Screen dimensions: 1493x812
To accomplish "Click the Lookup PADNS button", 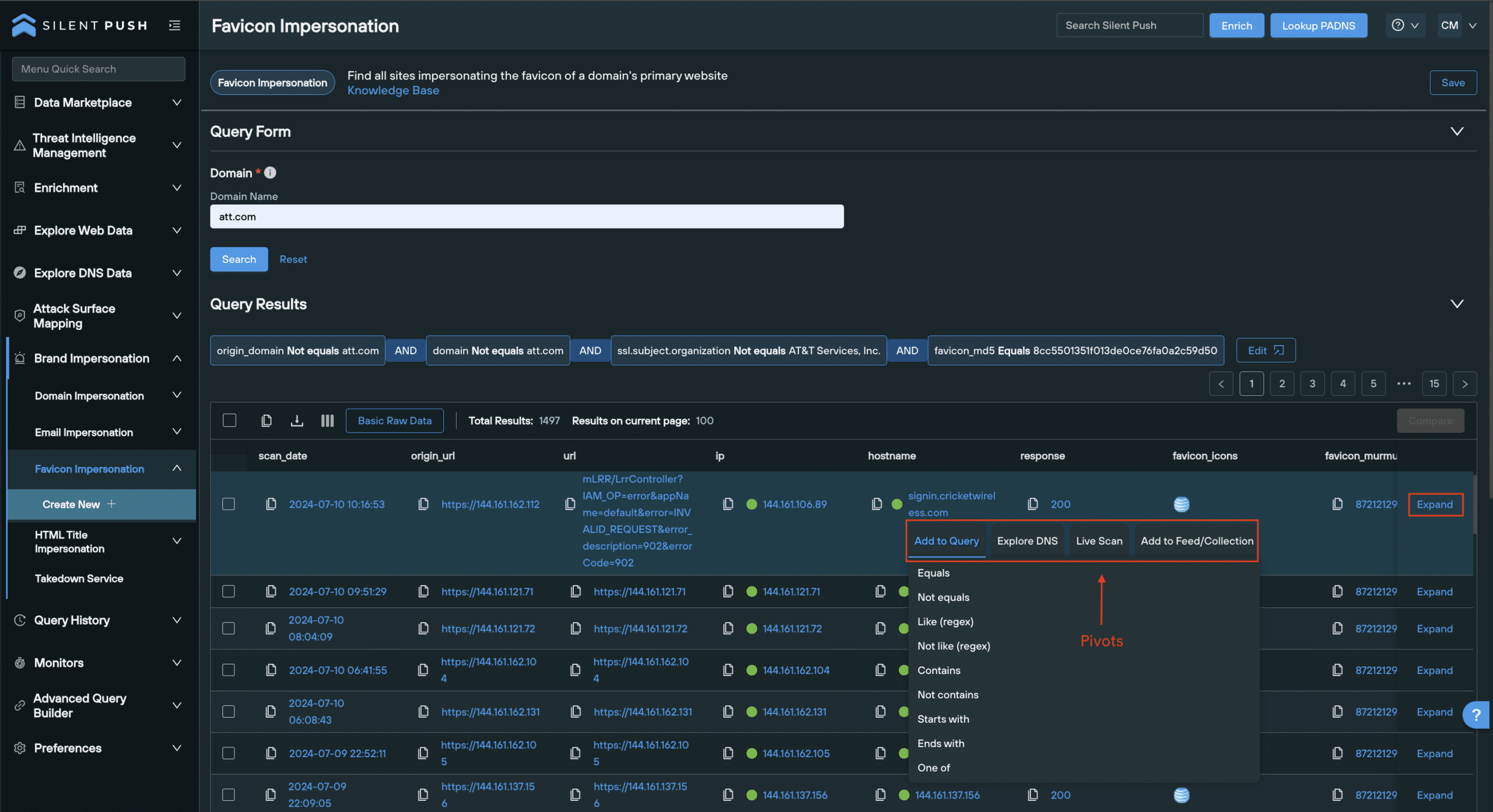I will click(x=1318, y=25).
